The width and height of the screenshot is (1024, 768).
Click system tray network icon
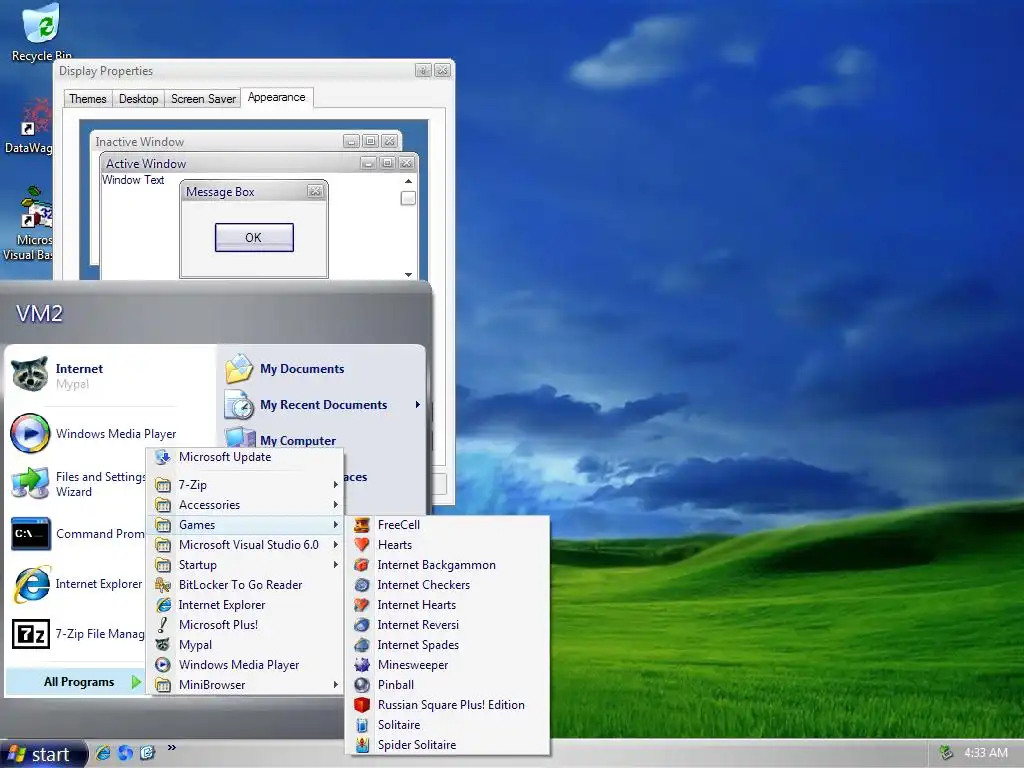[x=946, y=753]
